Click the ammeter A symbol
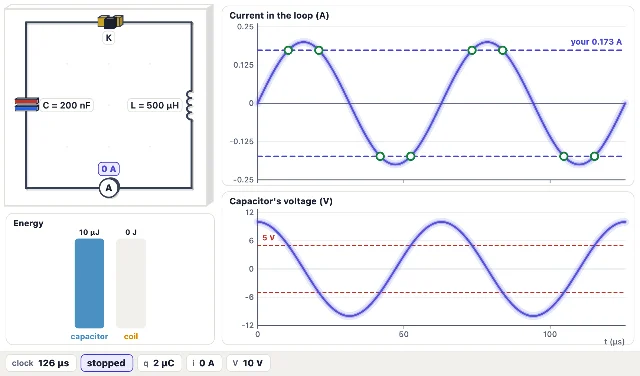 109,188
